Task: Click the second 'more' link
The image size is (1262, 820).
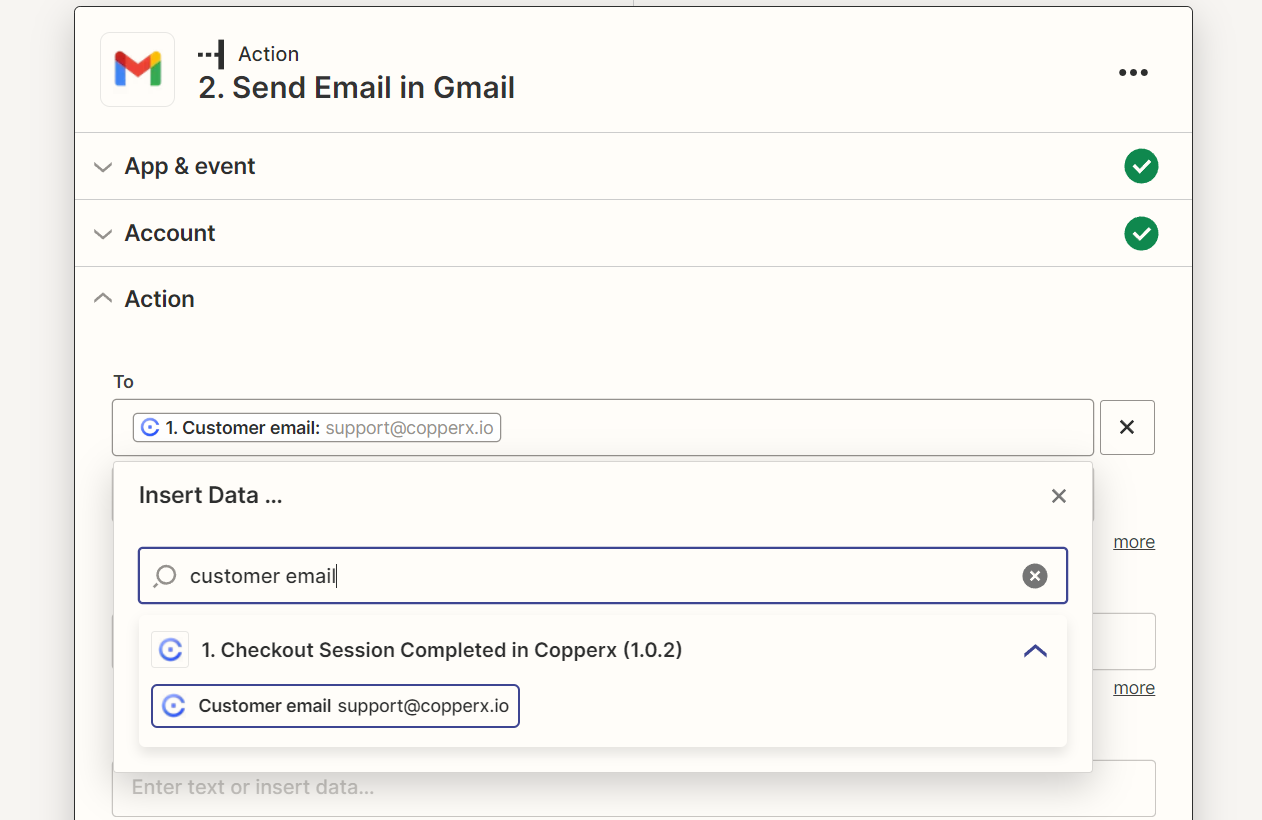Action: 1134,688
